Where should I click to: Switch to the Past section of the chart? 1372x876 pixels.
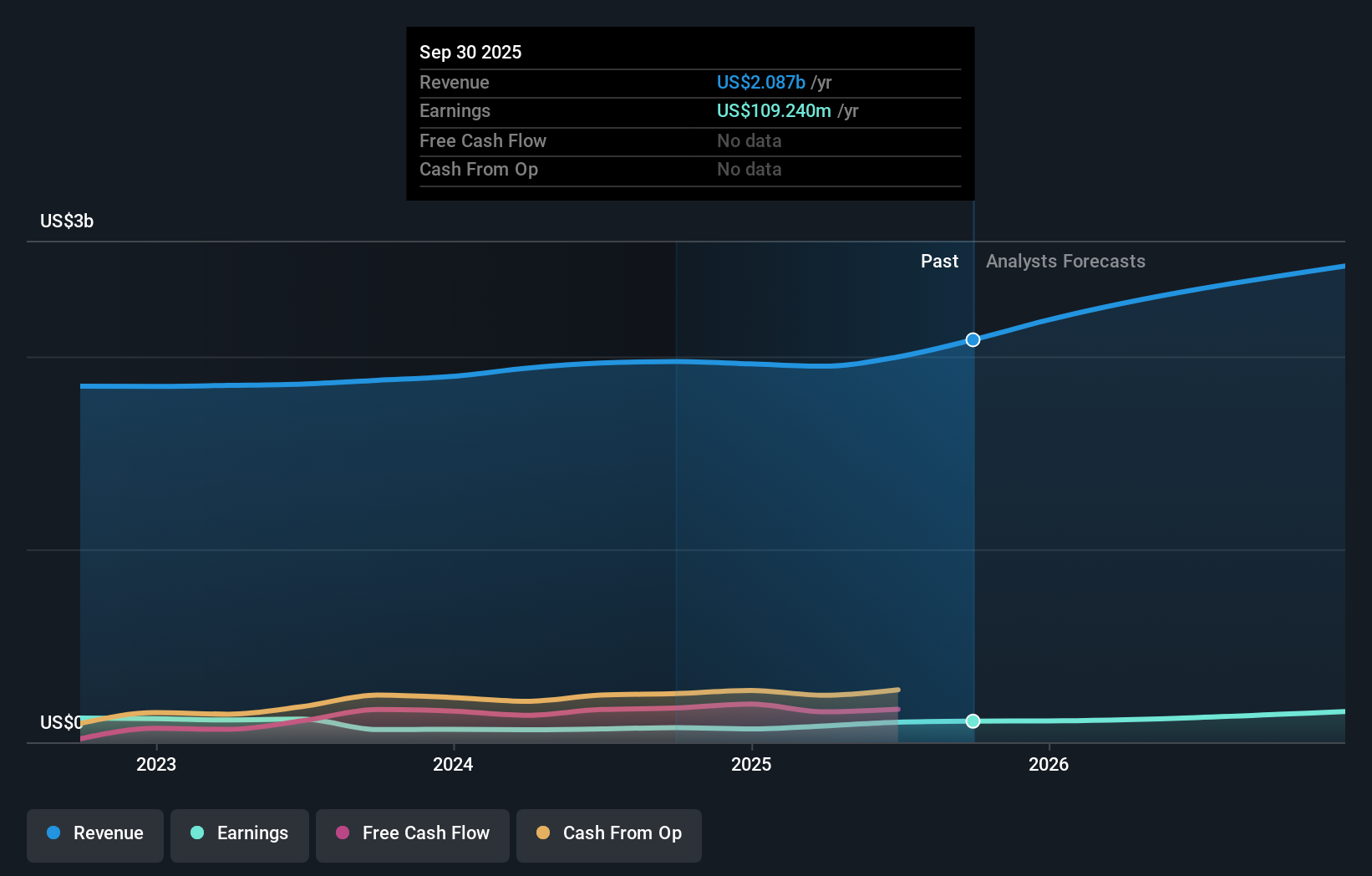pos(939,261)
